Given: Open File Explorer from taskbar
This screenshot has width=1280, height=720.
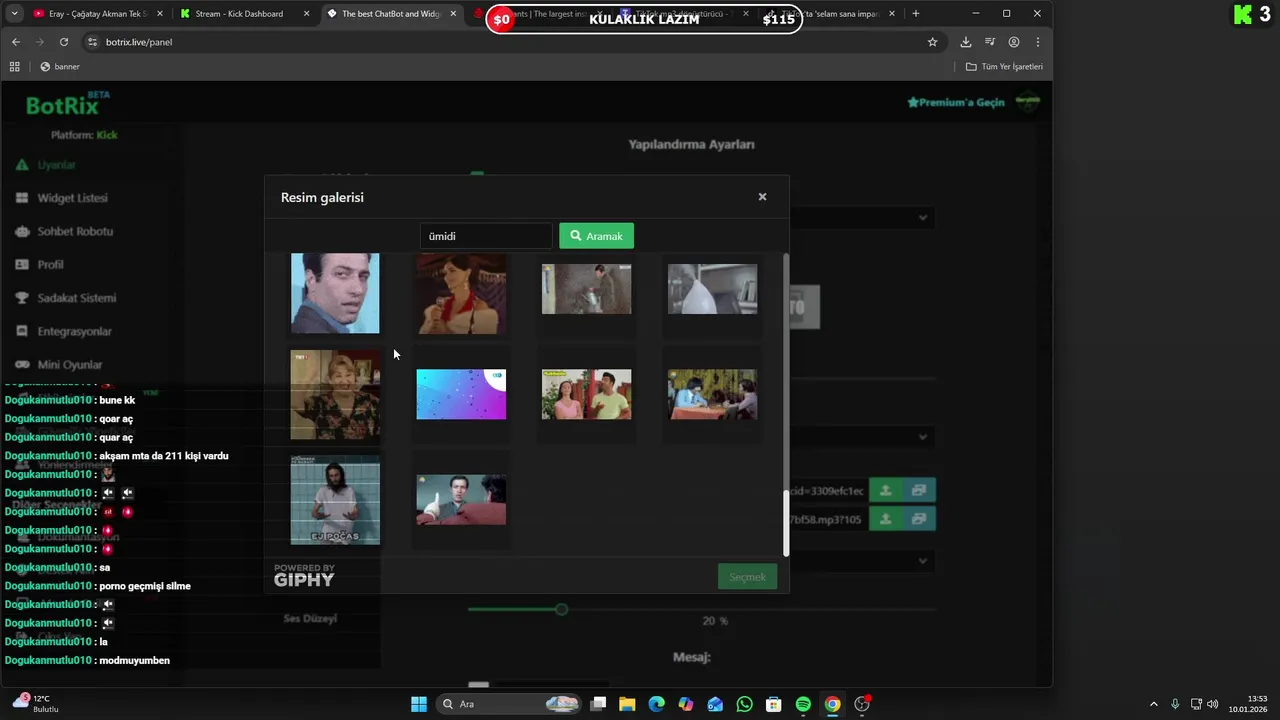Looking at the screenshot, I should click(x=627, y=704).
